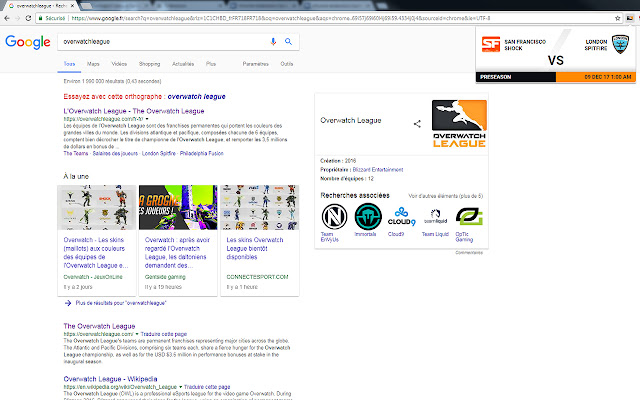This screenshot has height=400, width=640.
Task: Click 'Traduire cette page' for overwatchleague.com
Action: [x=164, y=334]
